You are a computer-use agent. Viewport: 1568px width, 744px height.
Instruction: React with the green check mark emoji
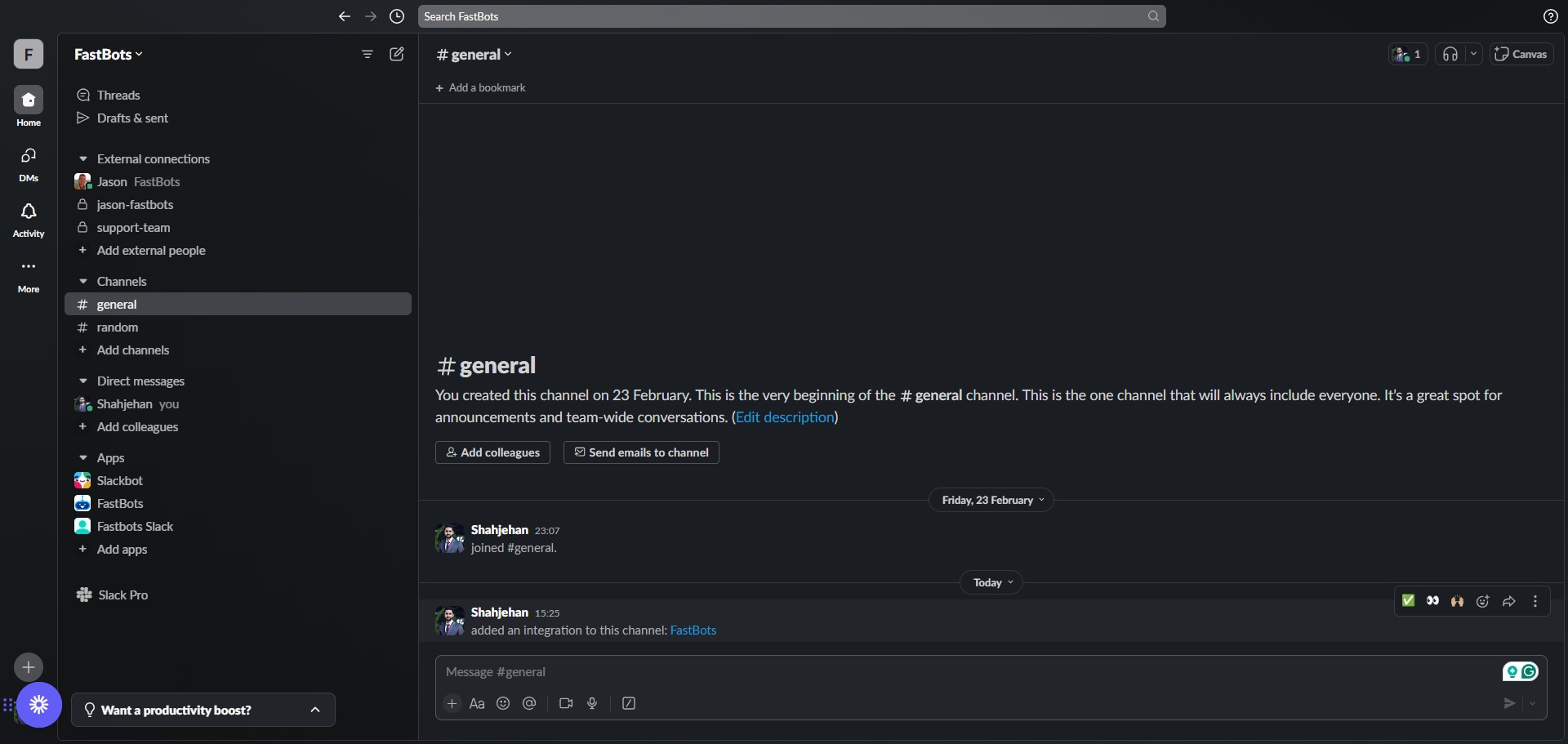[1408, 601]
